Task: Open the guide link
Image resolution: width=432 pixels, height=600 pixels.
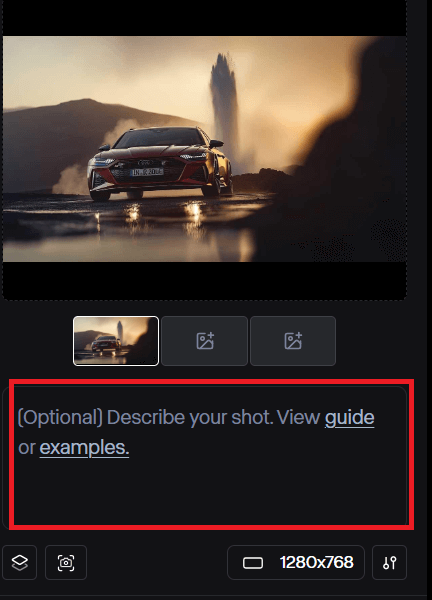Action: [x=349, y=417]
